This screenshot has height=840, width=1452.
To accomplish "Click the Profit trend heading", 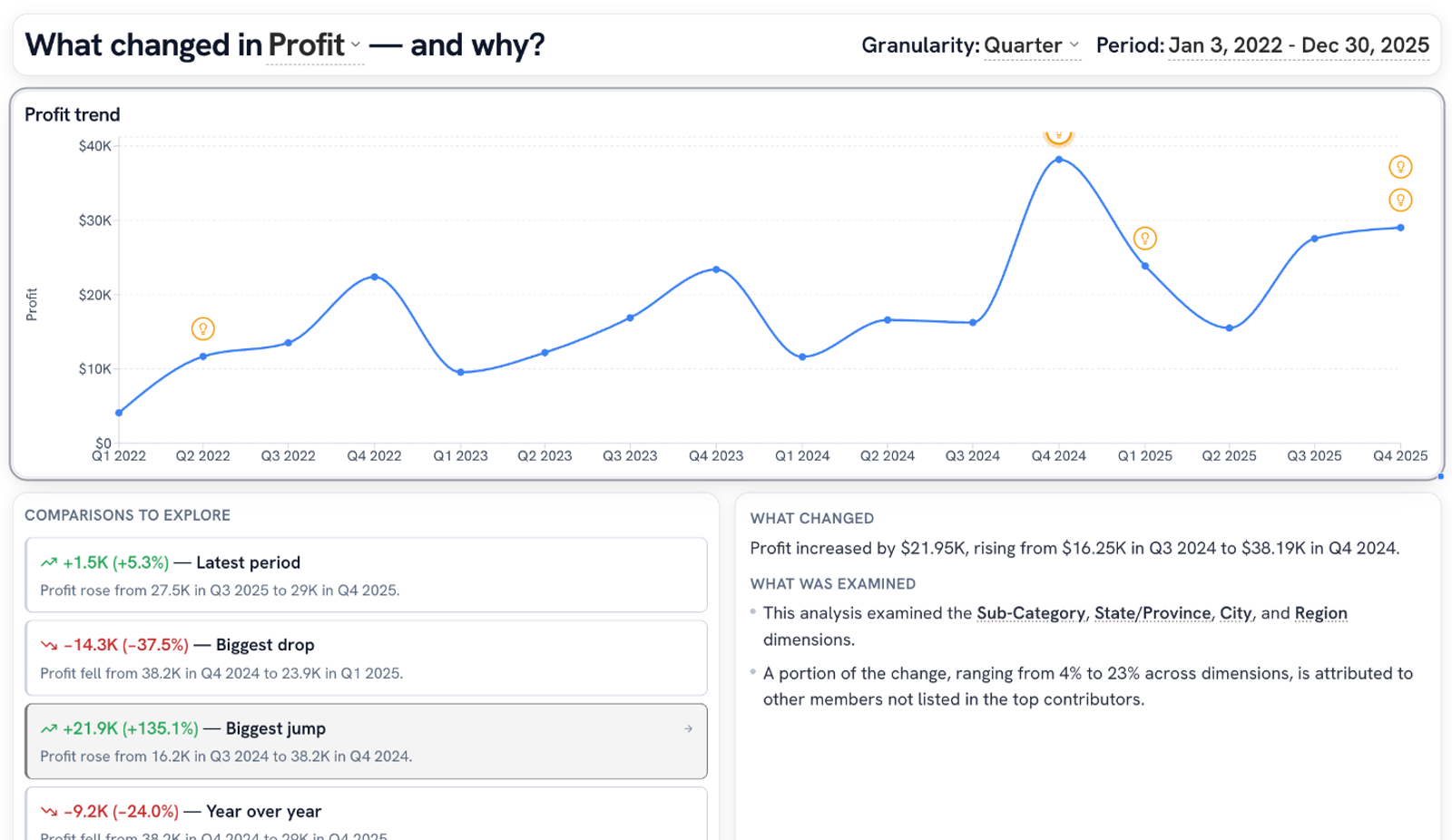I will (73, 114).
